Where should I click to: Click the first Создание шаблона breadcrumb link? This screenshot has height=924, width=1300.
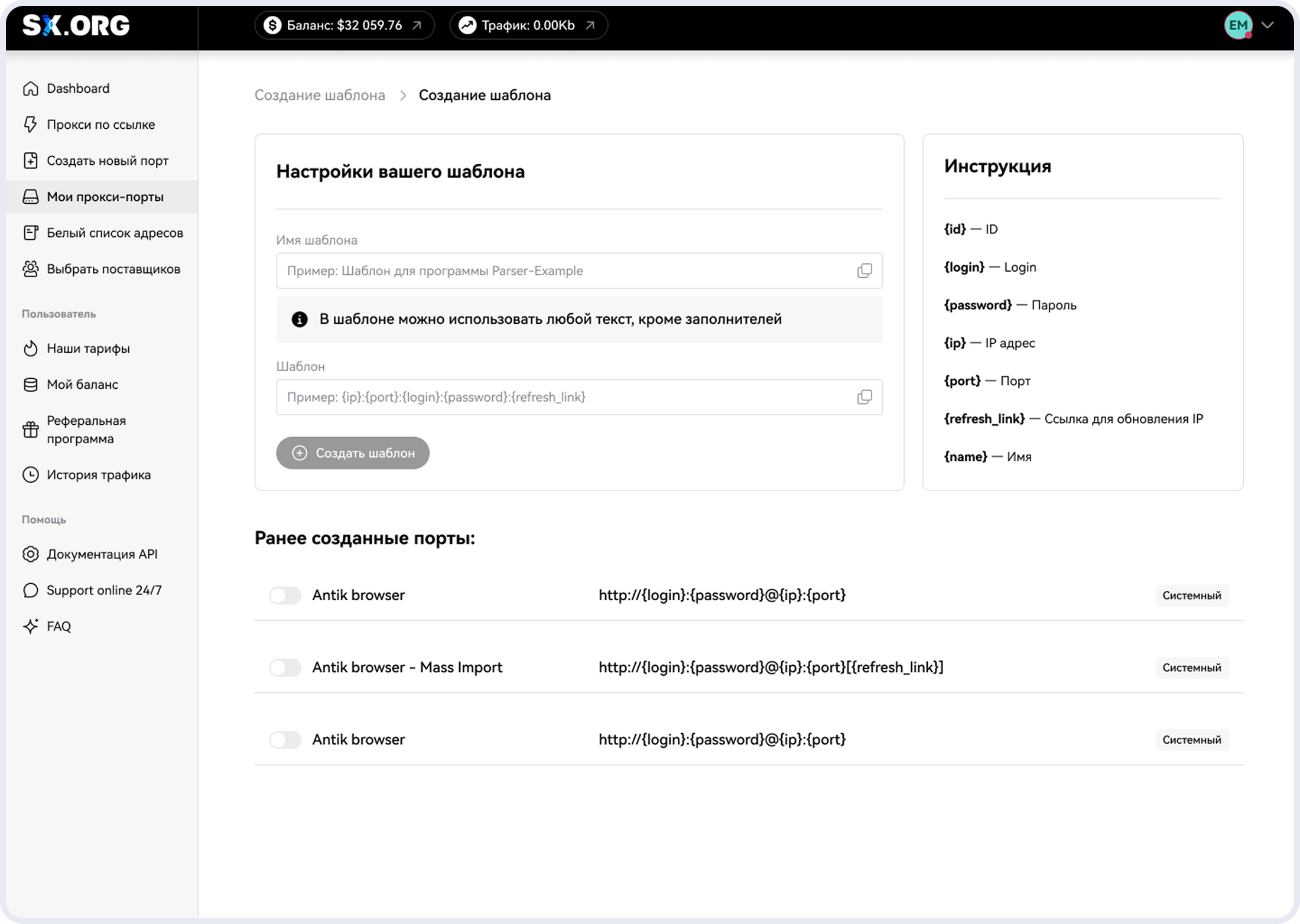tap(320, 95)
